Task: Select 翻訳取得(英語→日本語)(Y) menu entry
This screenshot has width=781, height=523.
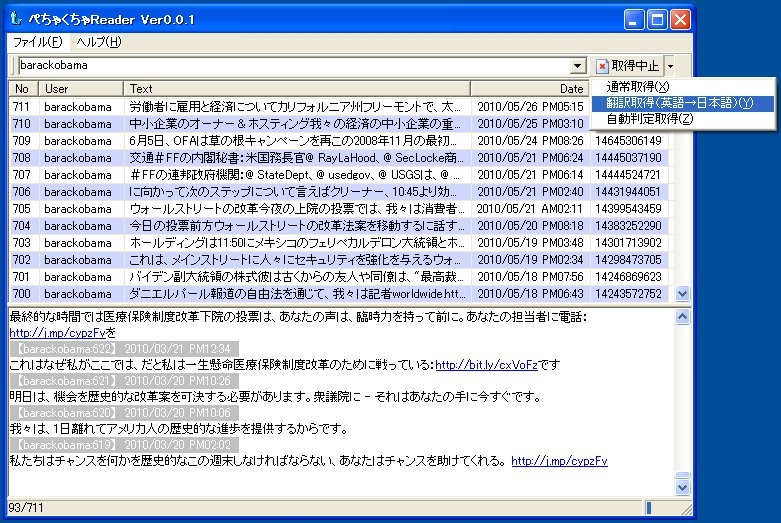Action: (682, 103)
